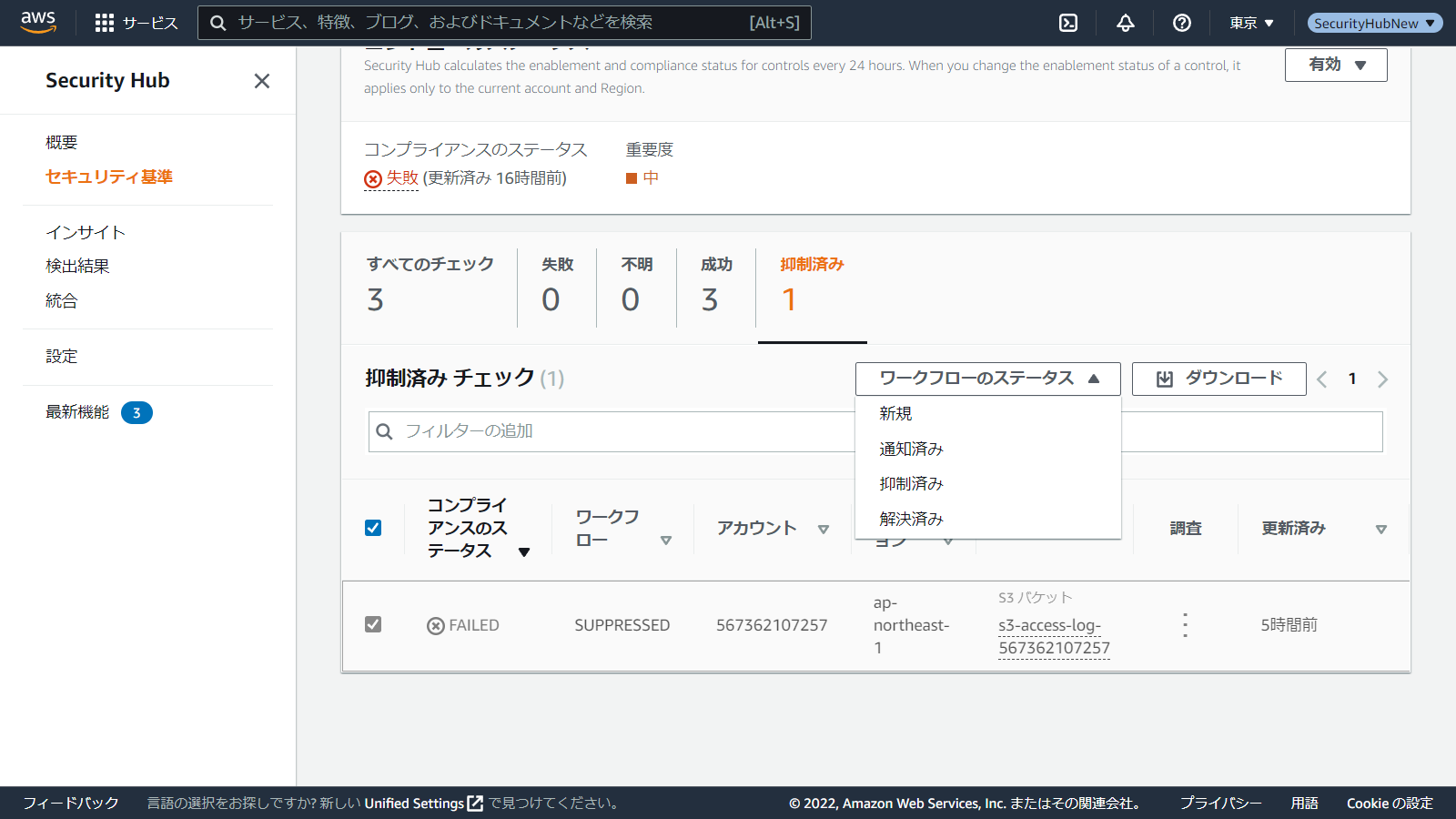1456x819 pixels.
Task: Switch to the すべてのチェック tab
Action: click(430, 284)
